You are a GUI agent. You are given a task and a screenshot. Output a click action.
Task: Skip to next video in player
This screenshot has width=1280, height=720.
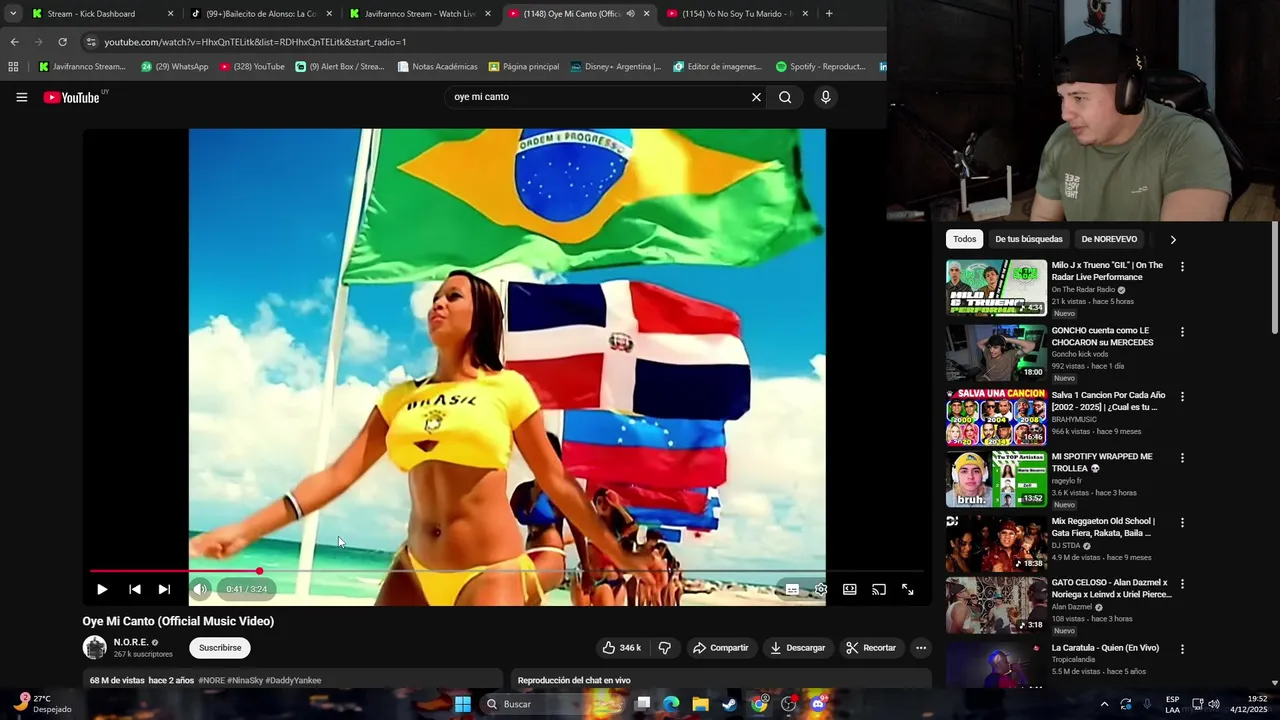tap(164, 590)
